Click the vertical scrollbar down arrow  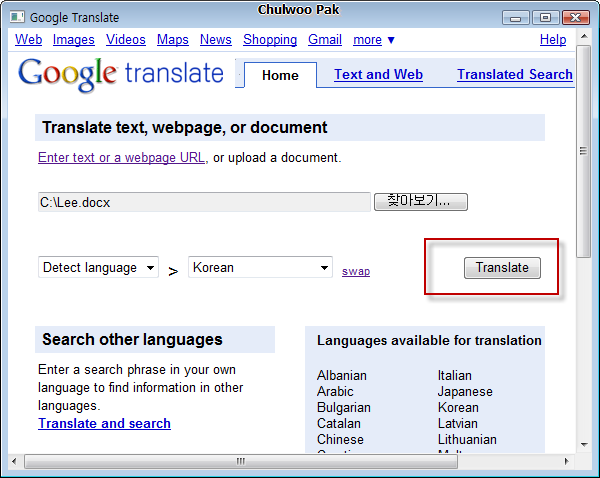click(584, 445)
